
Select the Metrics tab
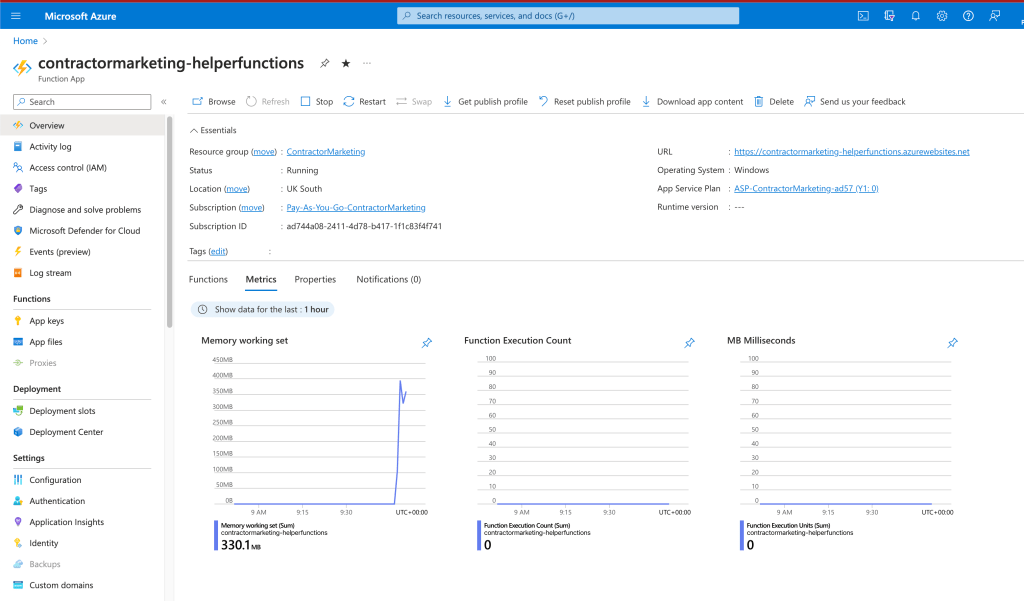coord(261,279)
